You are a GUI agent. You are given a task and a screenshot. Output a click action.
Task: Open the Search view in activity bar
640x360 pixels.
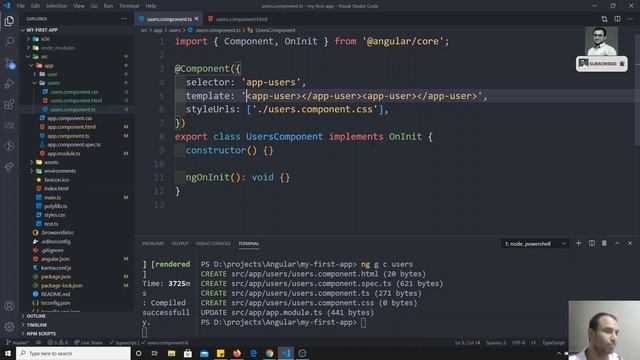pos(9,41)
